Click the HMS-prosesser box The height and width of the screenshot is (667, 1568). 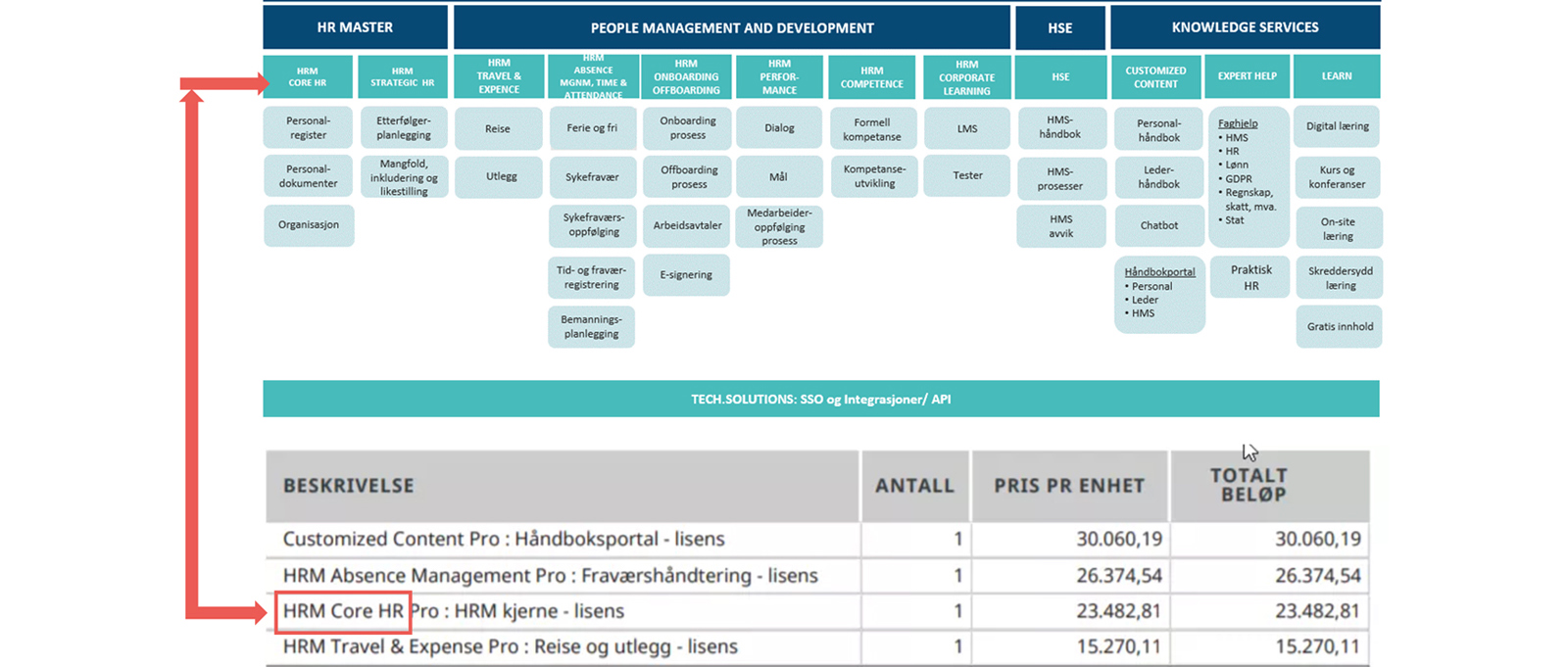(x=1060, y=178)
